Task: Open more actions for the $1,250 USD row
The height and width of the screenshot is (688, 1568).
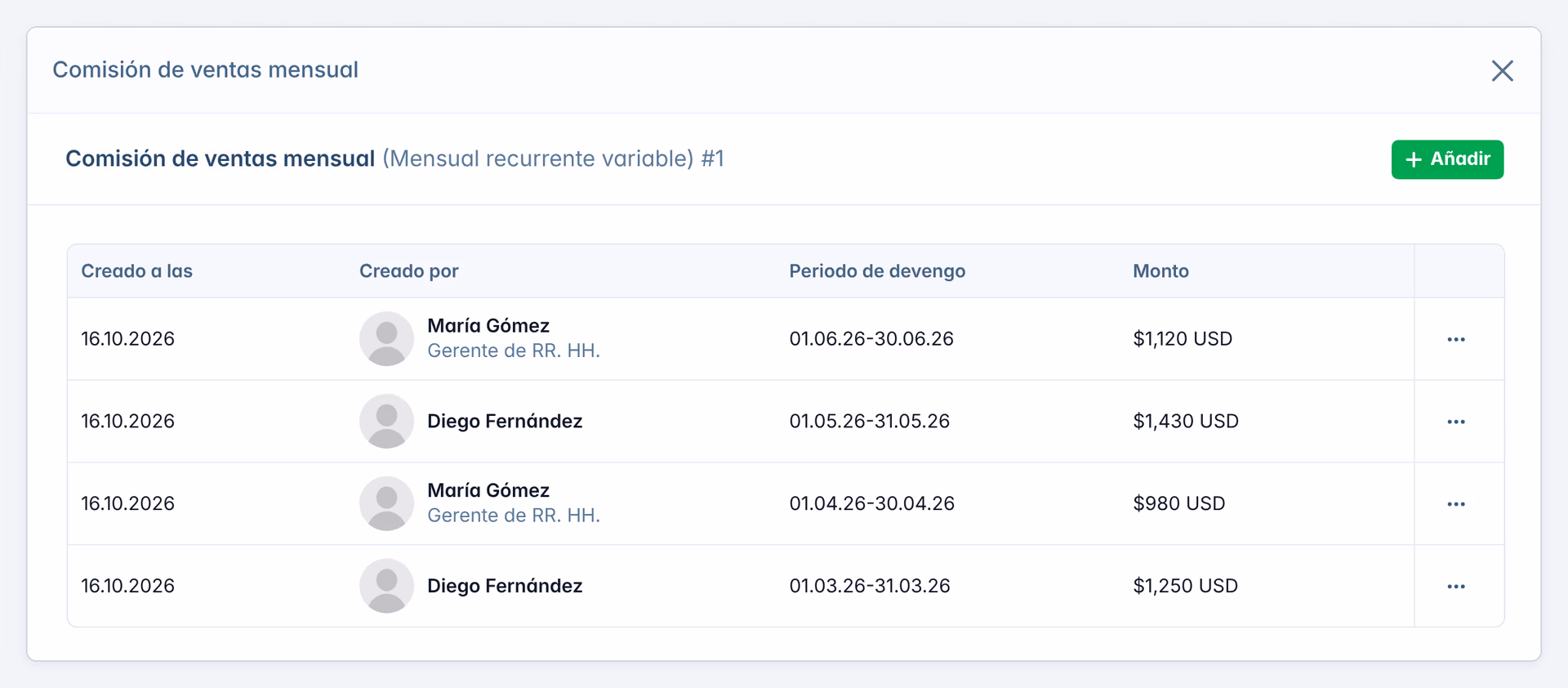Action: tap(1455, 587)
